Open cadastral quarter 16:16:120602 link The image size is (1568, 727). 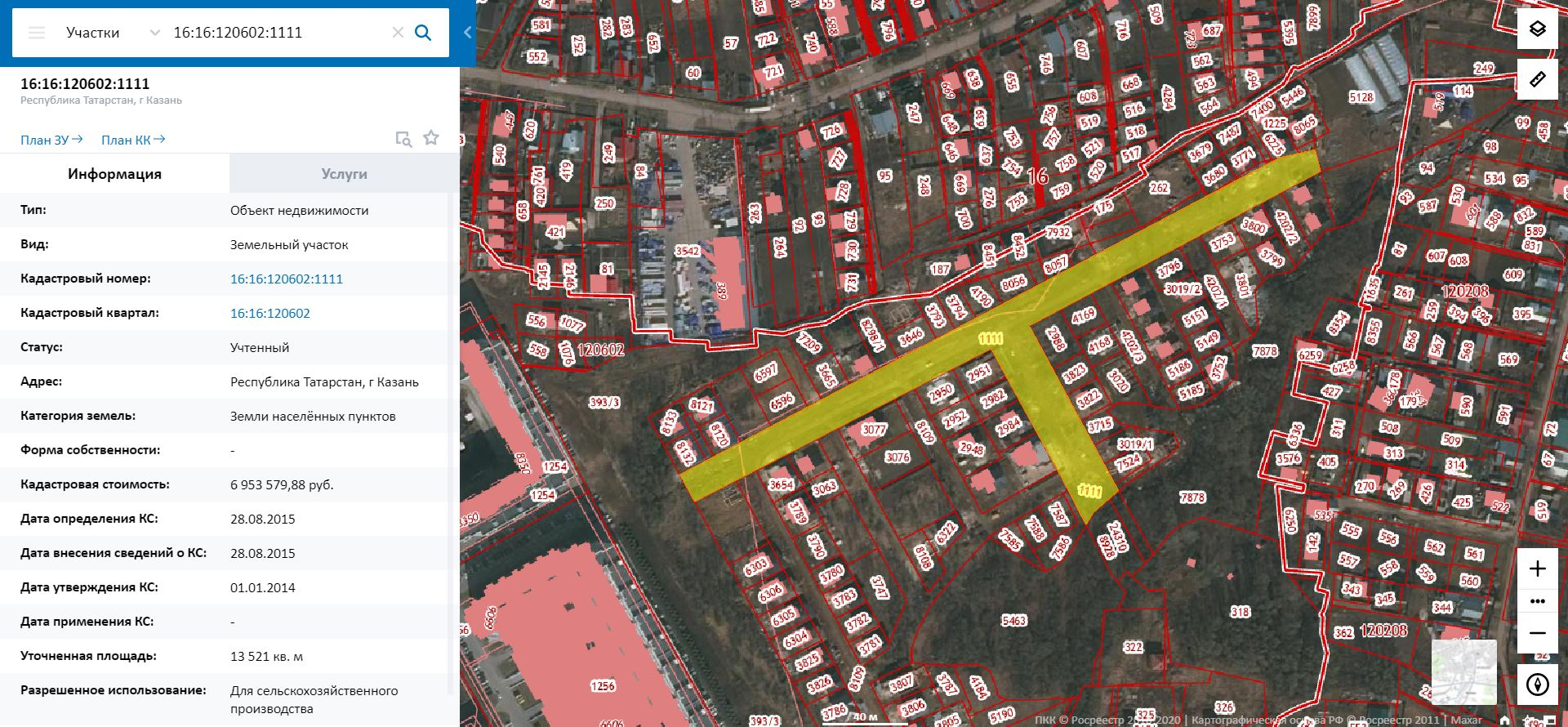[x=269, y=313]
